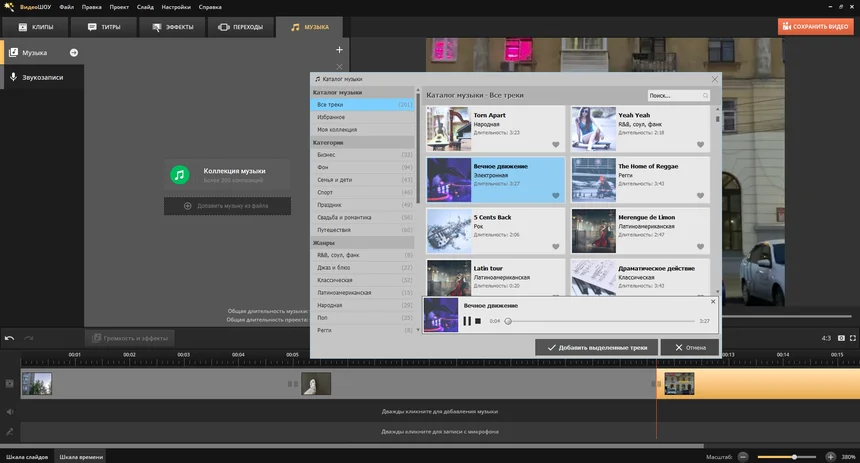
Task: Open the Слайд menu
Action: [145, 7]
